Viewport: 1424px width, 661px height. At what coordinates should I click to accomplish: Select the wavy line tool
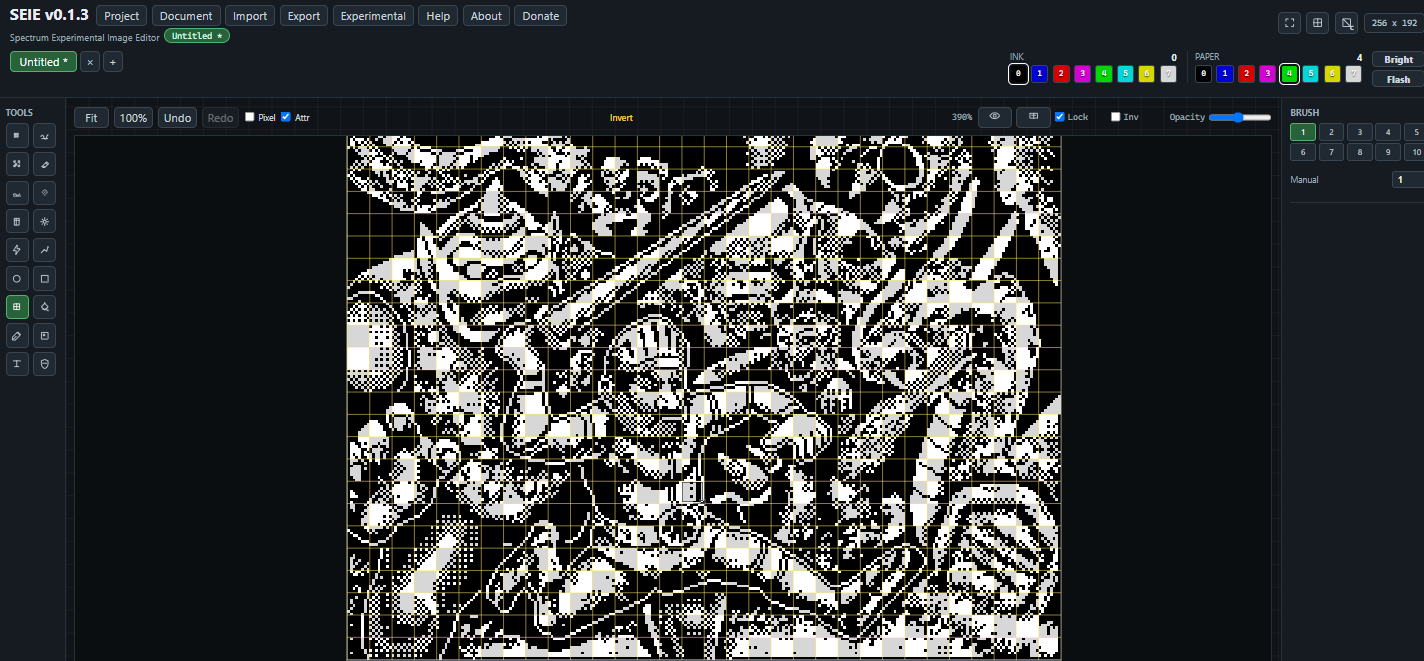17,193
